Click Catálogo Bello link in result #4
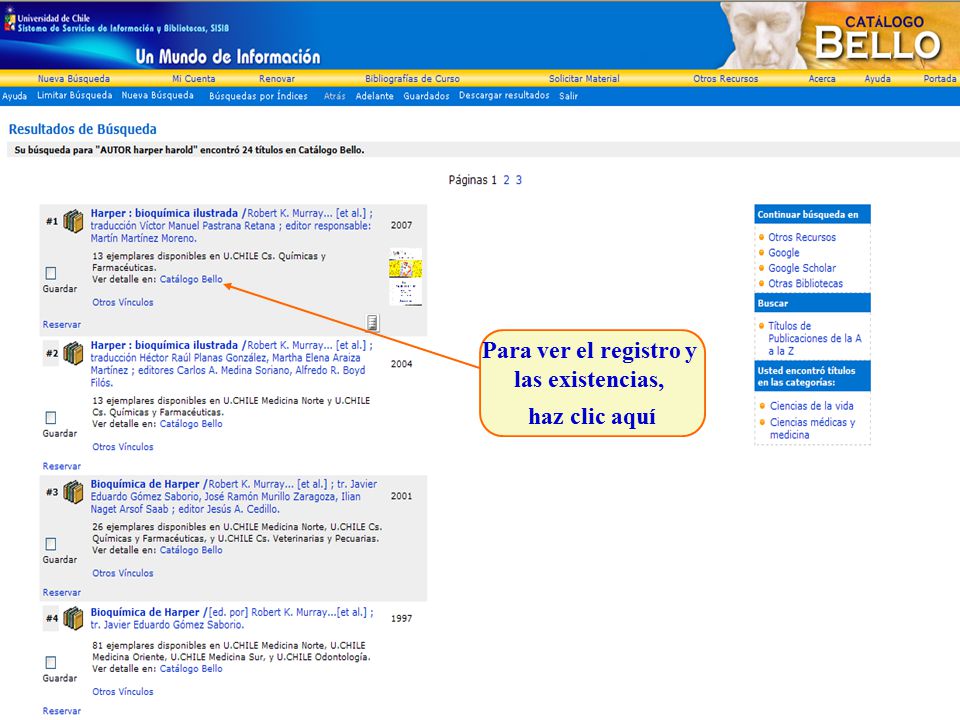 point(191,669)
